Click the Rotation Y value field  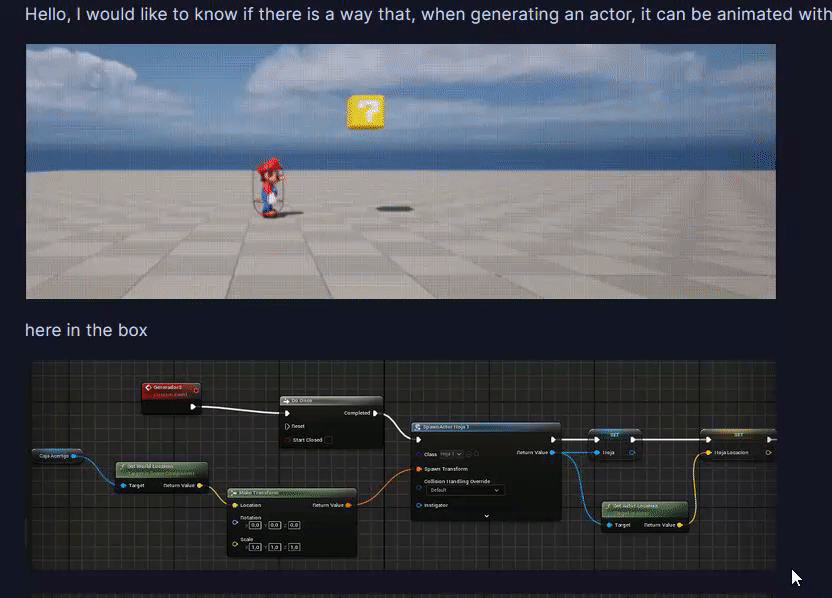274,525
